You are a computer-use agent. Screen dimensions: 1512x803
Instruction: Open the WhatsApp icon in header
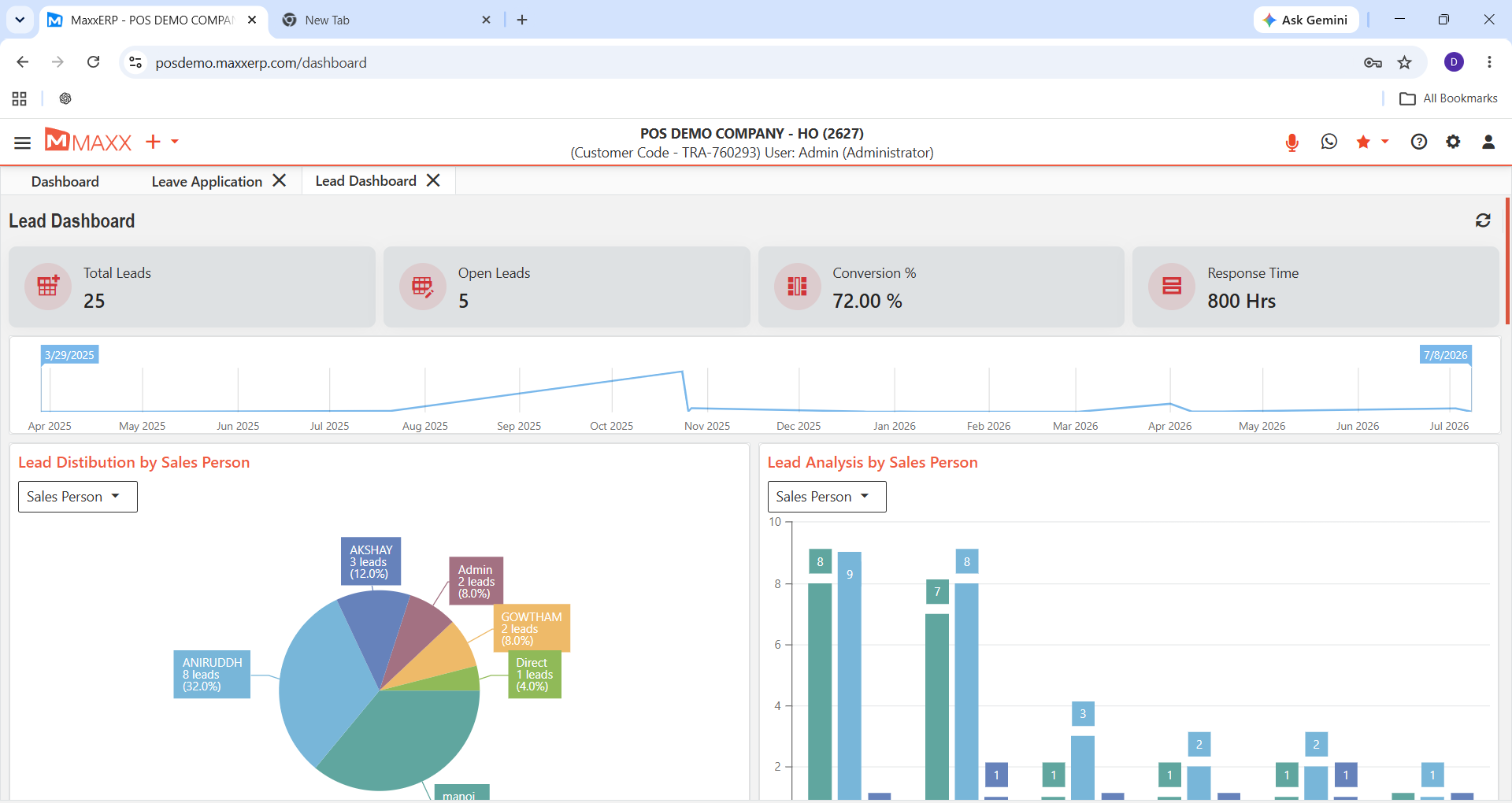coord(1329,142)
